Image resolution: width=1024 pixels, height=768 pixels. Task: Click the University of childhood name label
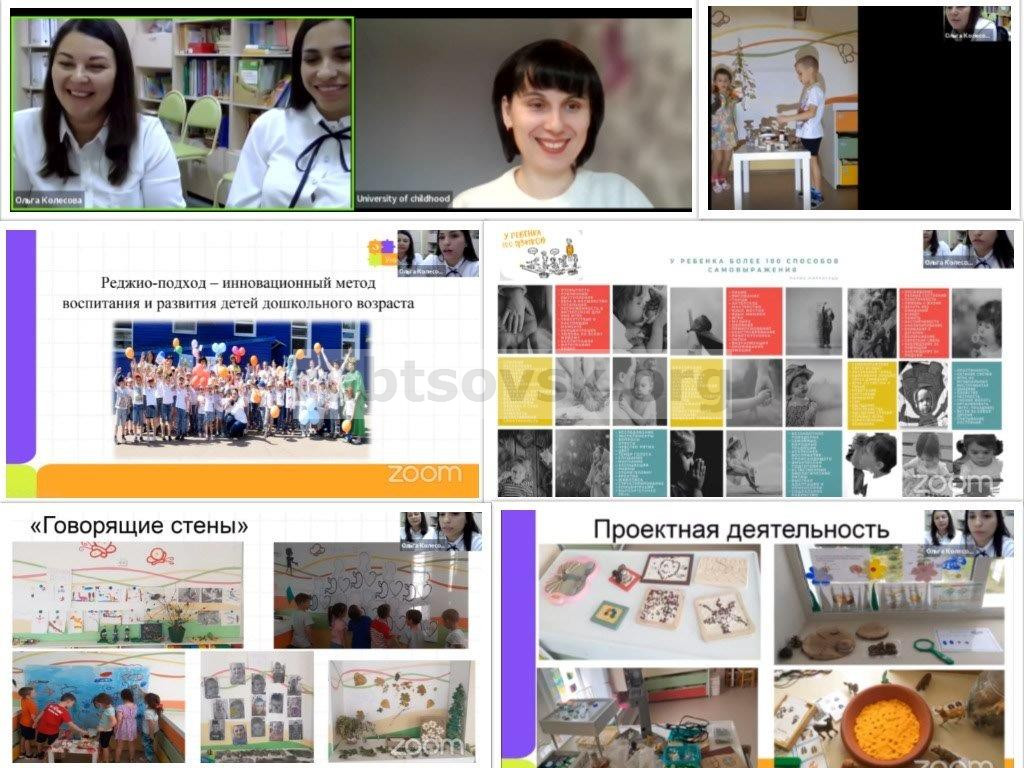[x=404, y=199]
